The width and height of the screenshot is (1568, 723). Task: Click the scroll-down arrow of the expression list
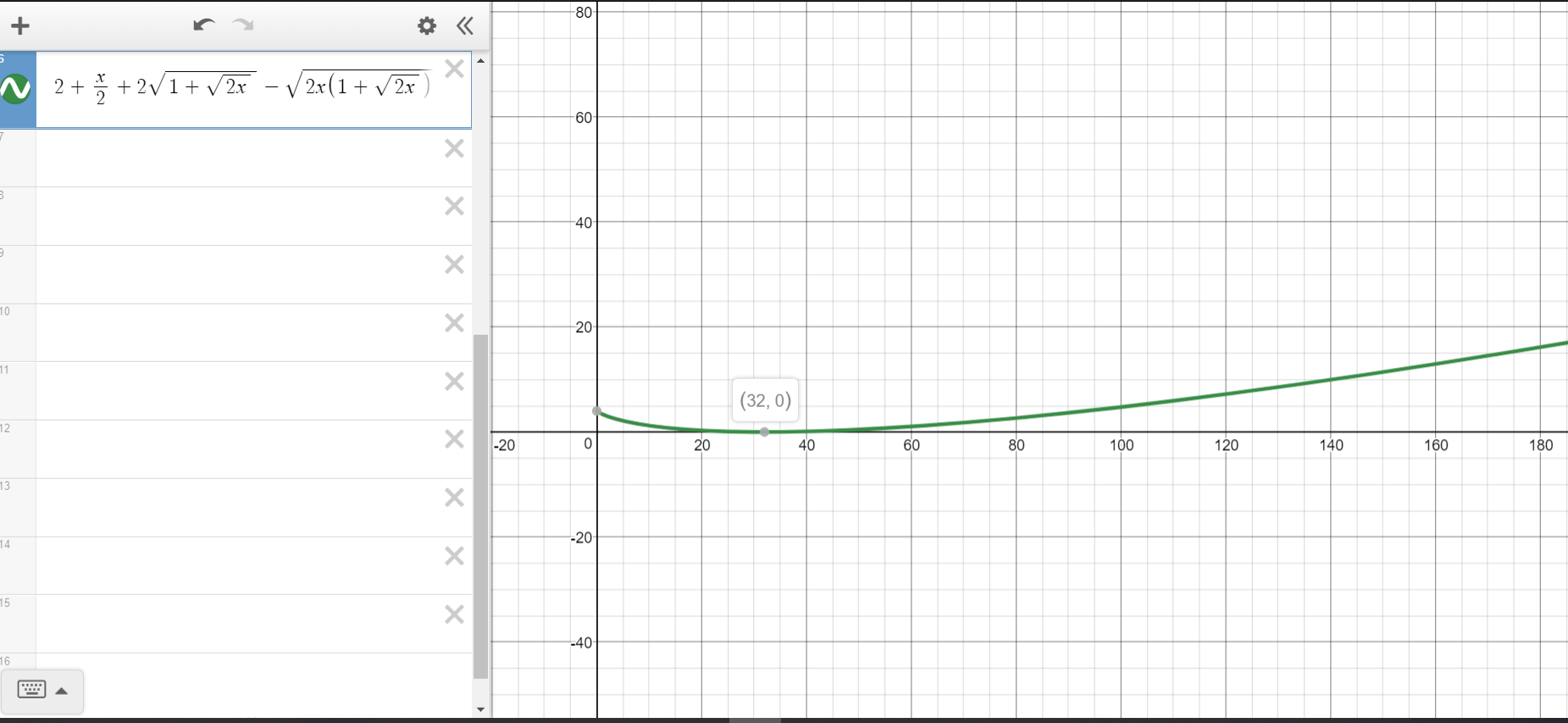480,709
